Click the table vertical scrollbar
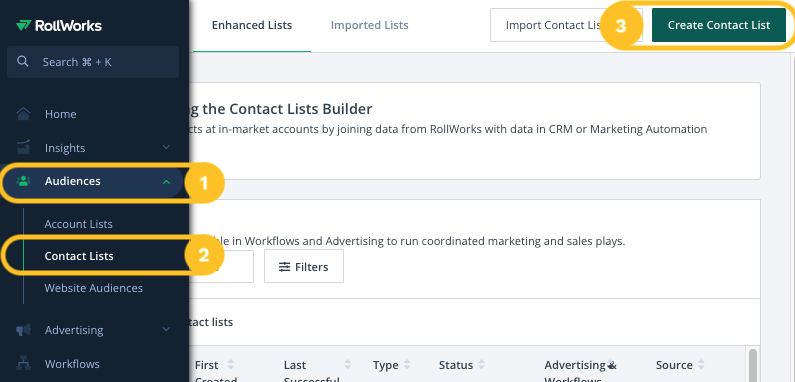Screen dimensions: 795x382 (x=752, y=365)
